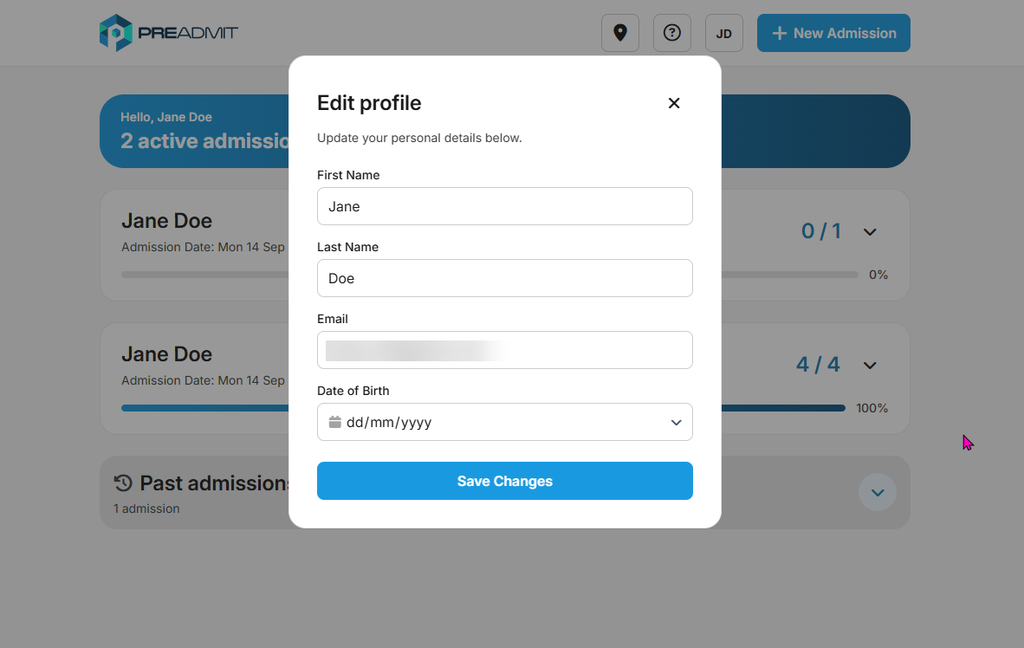Click the dd/mm/yyyy date placeholder
1024x648 pixels.
pos(389,423)
